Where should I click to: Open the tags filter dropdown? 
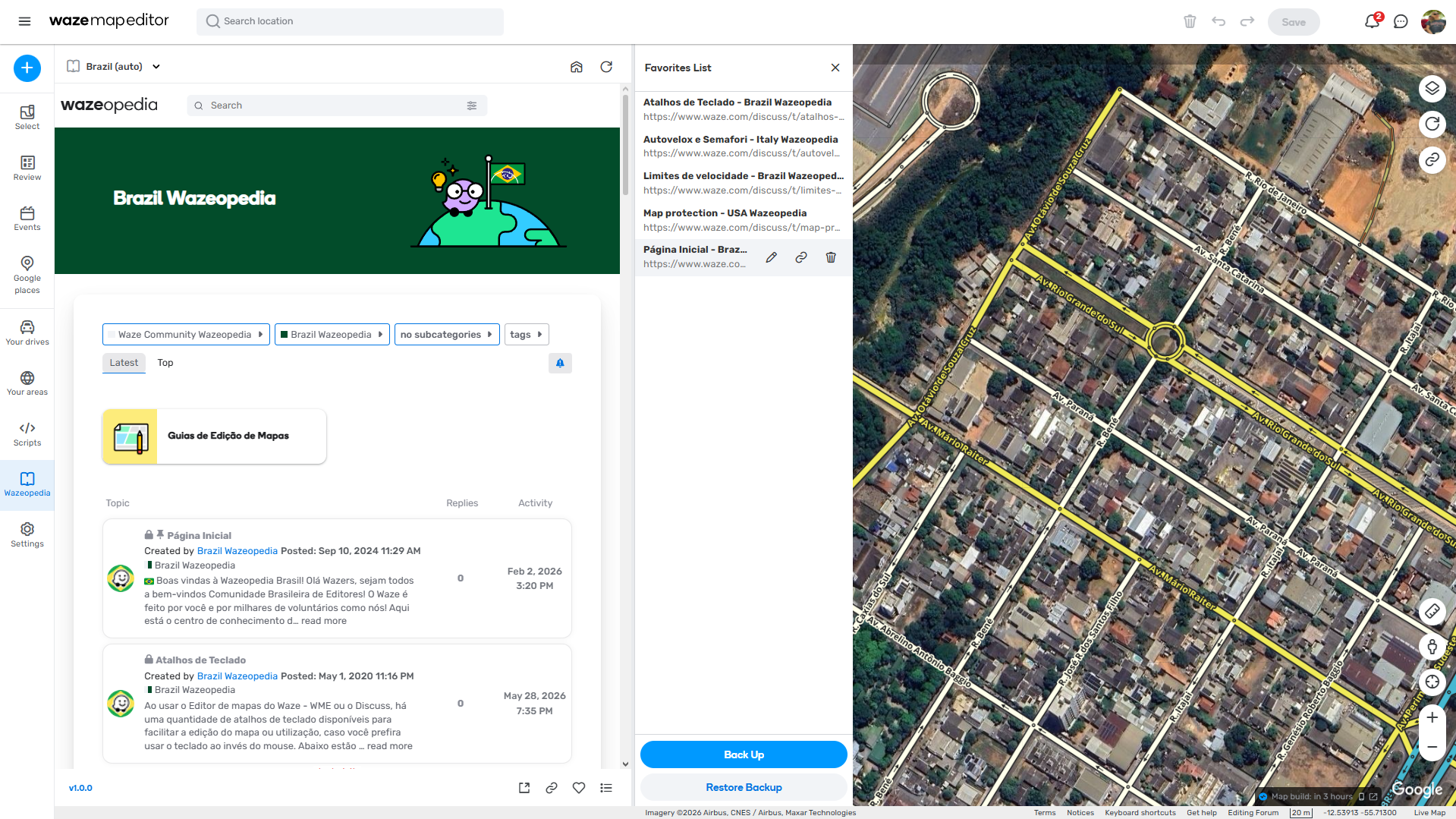pyautogui.click(x=527, y=335)
